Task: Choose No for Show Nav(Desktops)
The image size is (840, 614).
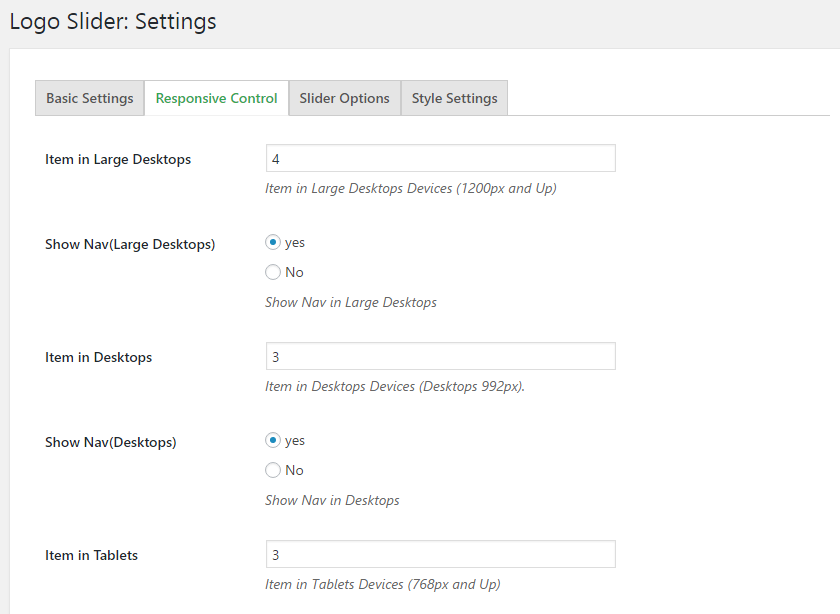Action: (x=273, y=470)
